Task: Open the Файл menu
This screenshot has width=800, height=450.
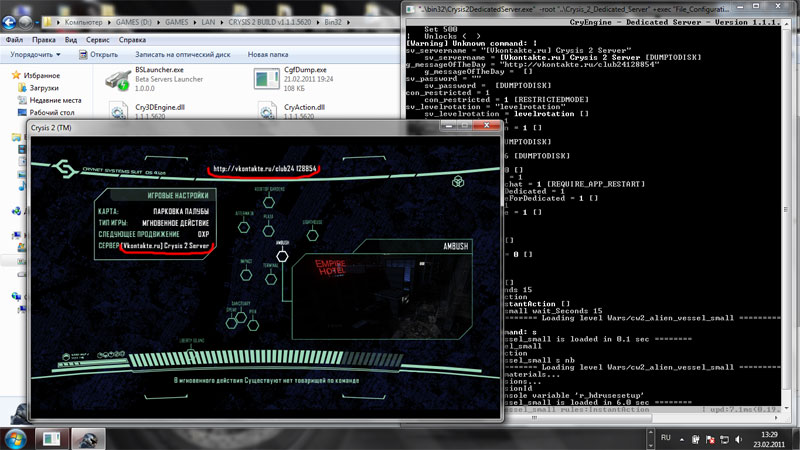Action: pos(16,39)
